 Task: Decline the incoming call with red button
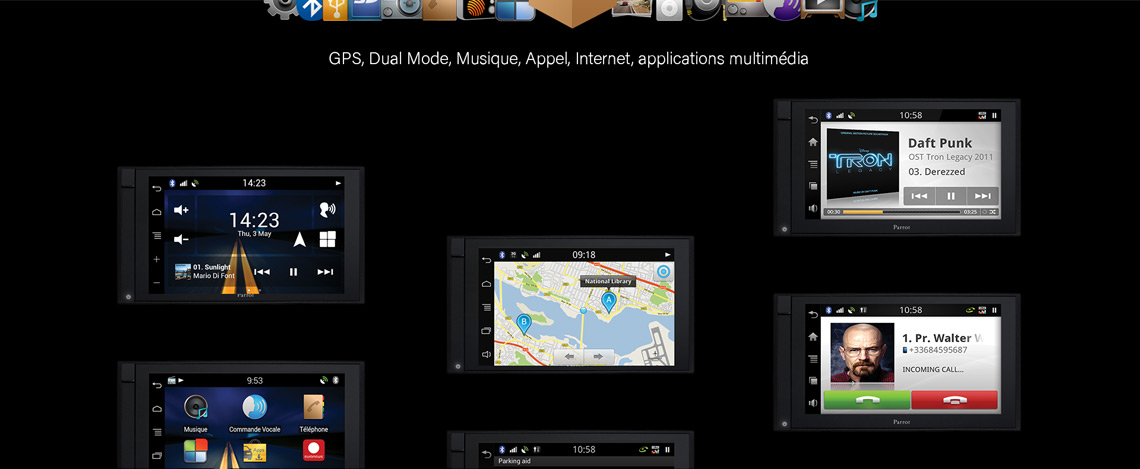[x=954, y=400]
